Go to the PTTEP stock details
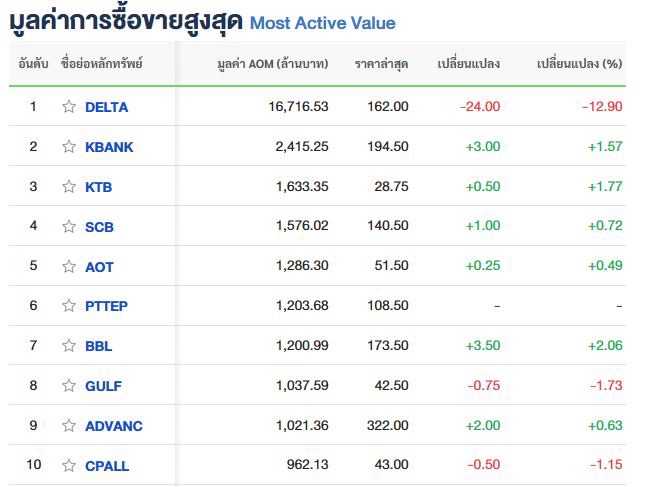 [108, 306]
